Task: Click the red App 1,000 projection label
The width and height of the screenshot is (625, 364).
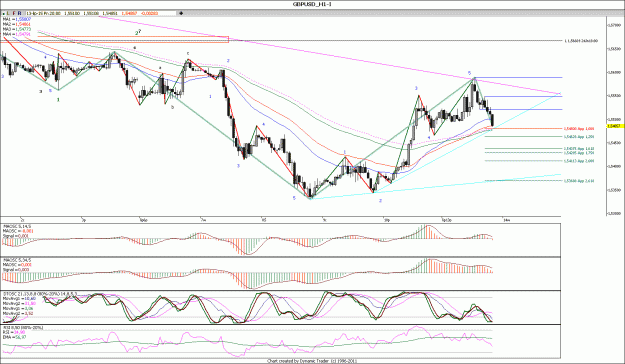Action: click(579, 129)
